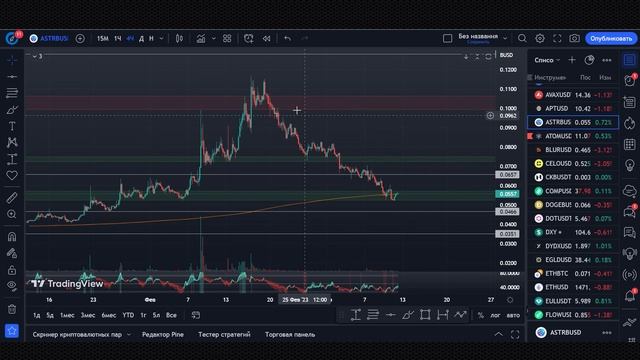This screenshot has height=360, width=640.
Task: Click the Опубликовать button
Action: click(x=611, y=38)
